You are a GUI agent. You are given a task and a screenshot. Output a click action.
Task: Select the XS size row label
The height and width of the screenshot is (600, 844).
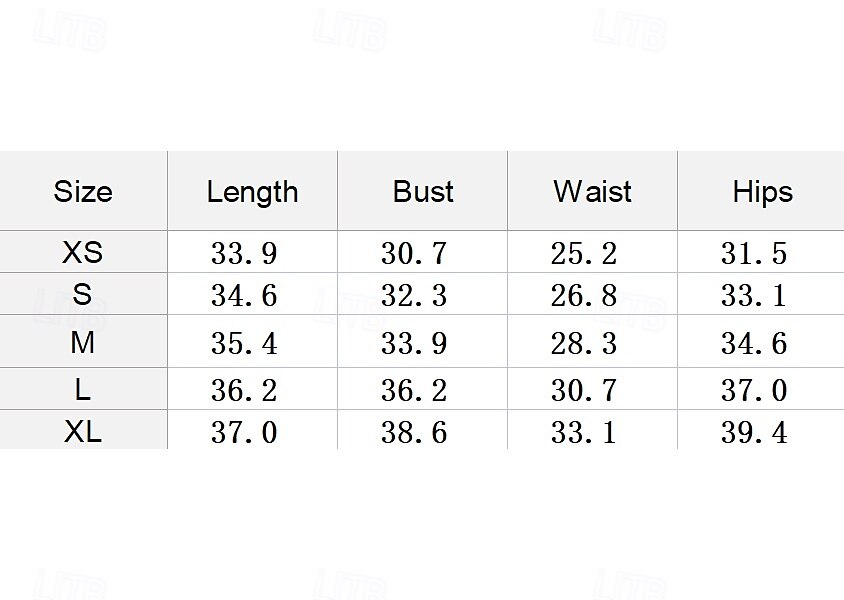click(x=82, y=252)
